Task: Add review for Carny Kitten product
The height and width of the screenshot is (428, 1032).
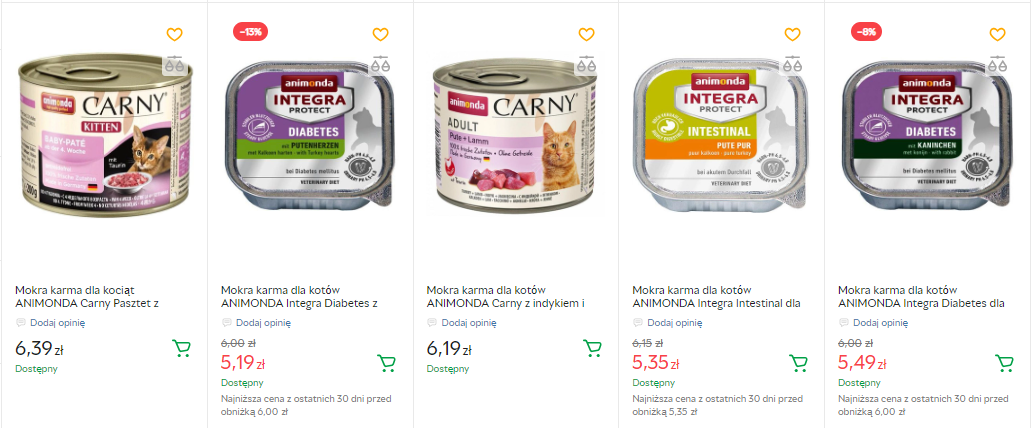Action: click(x=57, y=323)
